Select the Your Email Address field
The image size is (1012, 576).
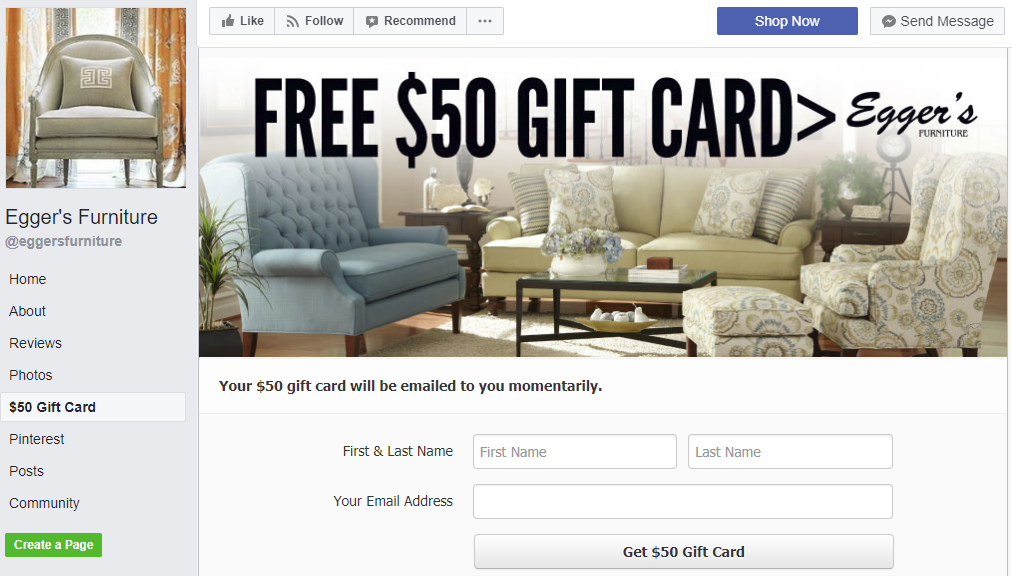coord(683,502)
